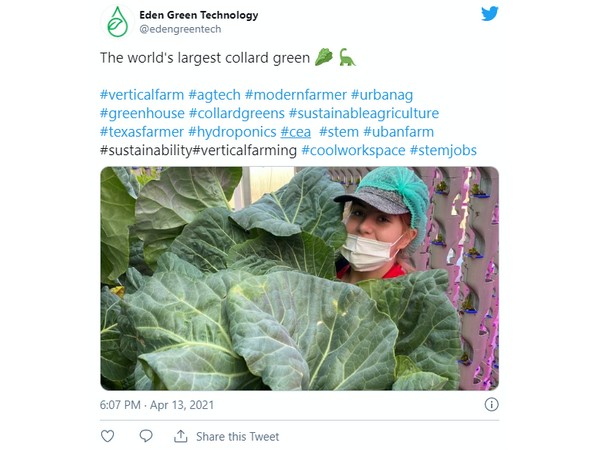This screenshot has height=450, width=600.
Task: Open the @edengreentech handle
Action: point(180,29)
